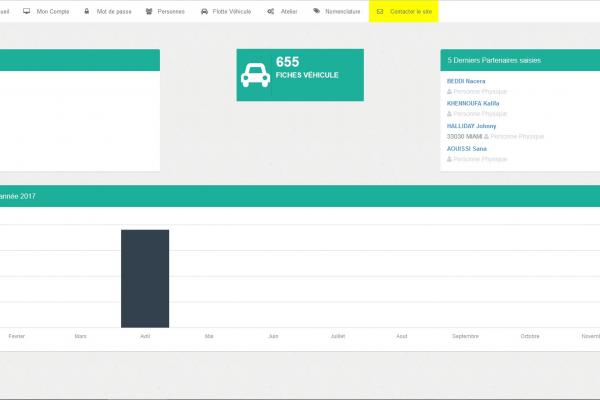Image resolution: width=600 pixels, height=400 pixels.
Task: Click the 'Juillet' axis label
Action: pos(338,336)
